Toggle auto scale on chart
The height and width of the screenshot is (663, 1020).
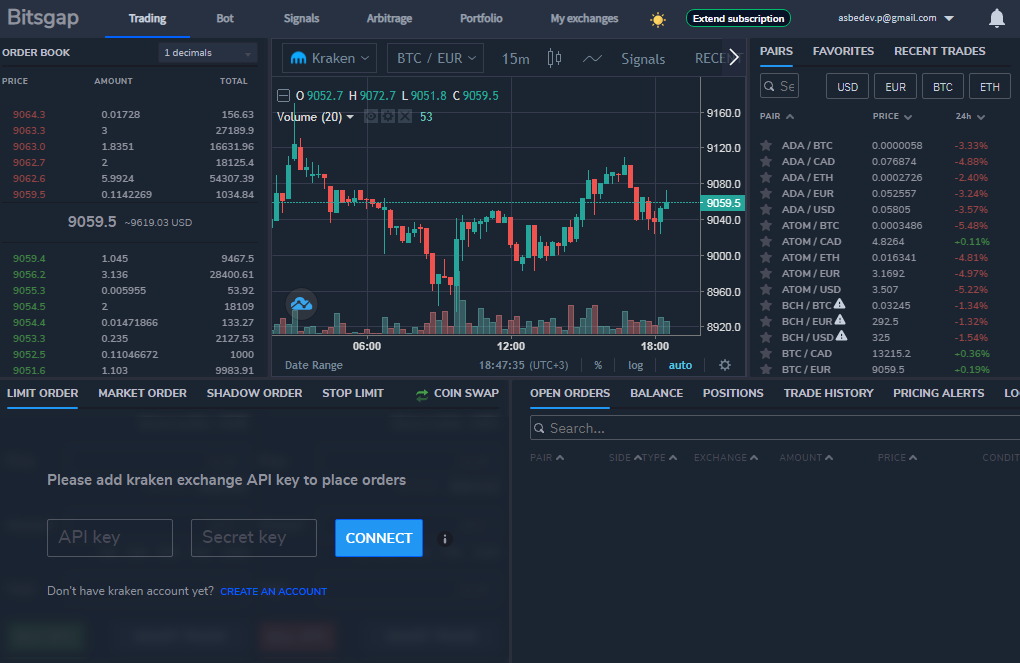coord(680,366)
